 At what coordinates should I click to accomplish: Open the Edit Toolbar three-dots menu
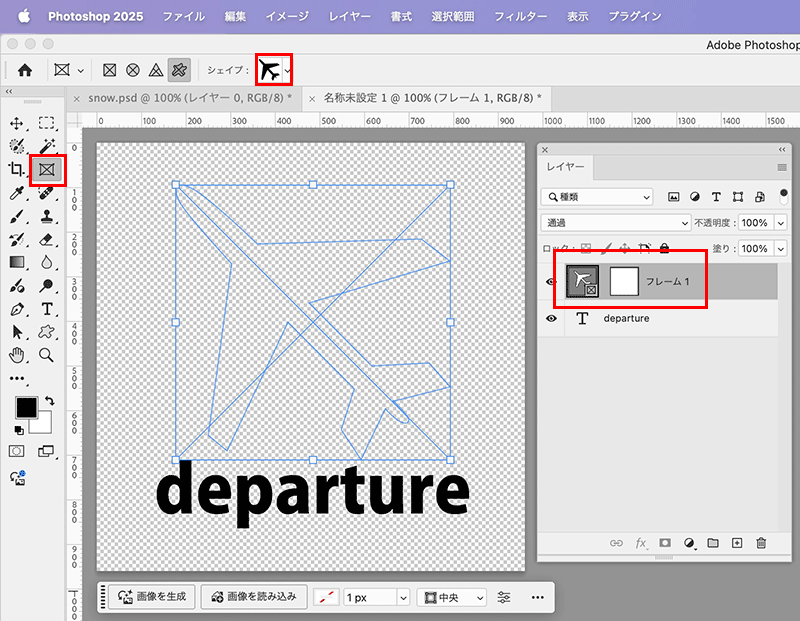pyautogui.click(x=16, y=379)
